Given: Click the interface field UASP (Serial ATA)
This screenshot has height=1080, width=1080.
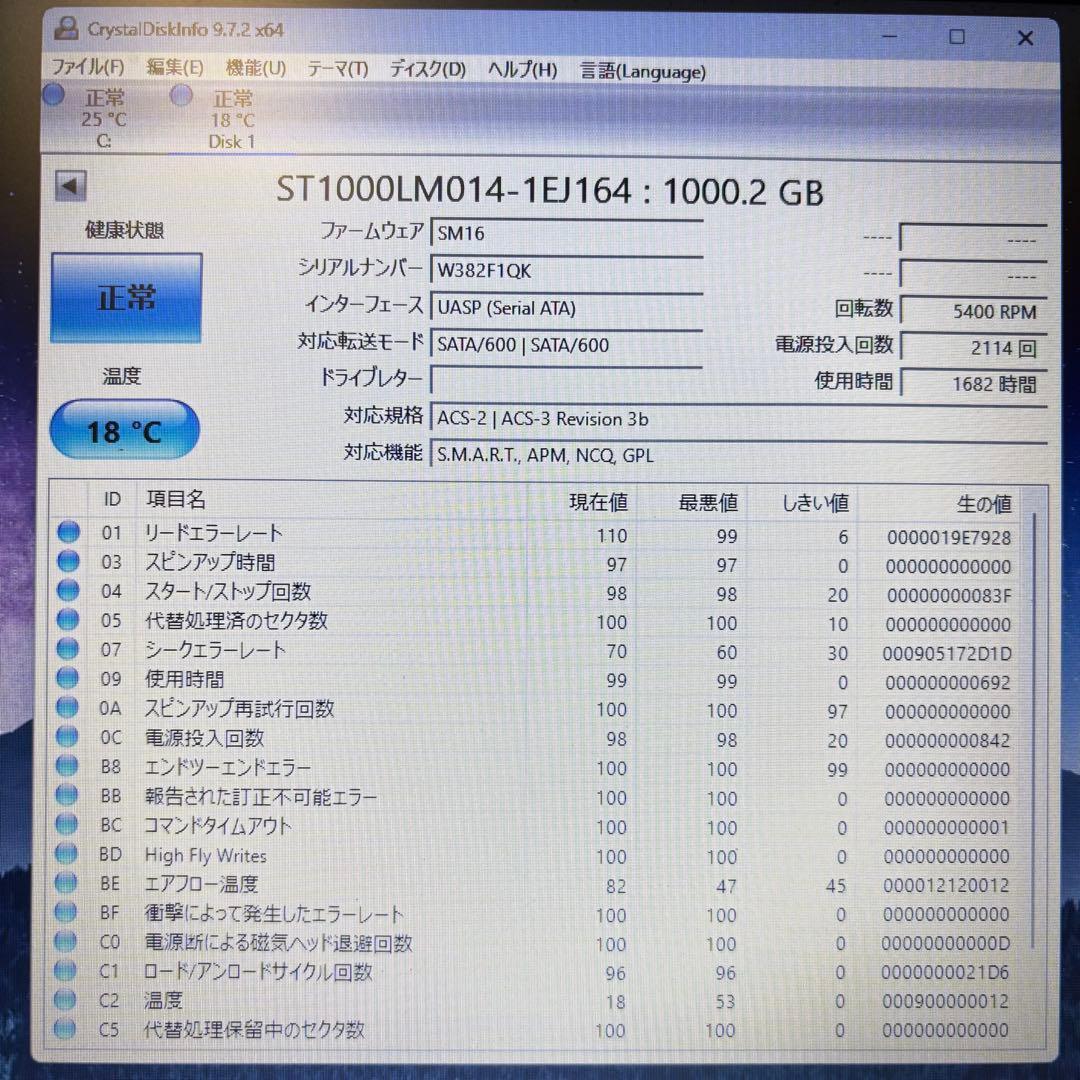Looking at the screenshot, I should click(566, 307).
